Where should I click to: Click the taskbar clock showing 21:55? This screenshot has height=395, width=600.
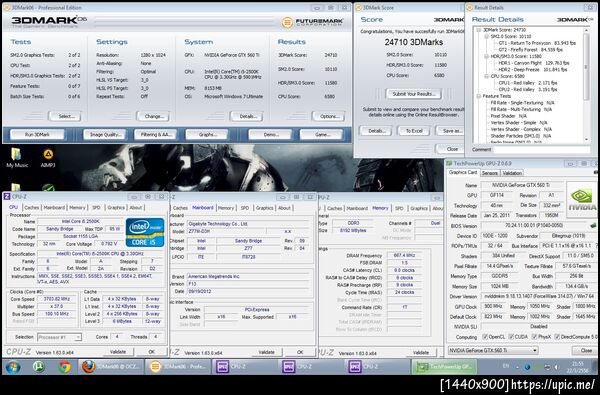(x=578, y=367)
